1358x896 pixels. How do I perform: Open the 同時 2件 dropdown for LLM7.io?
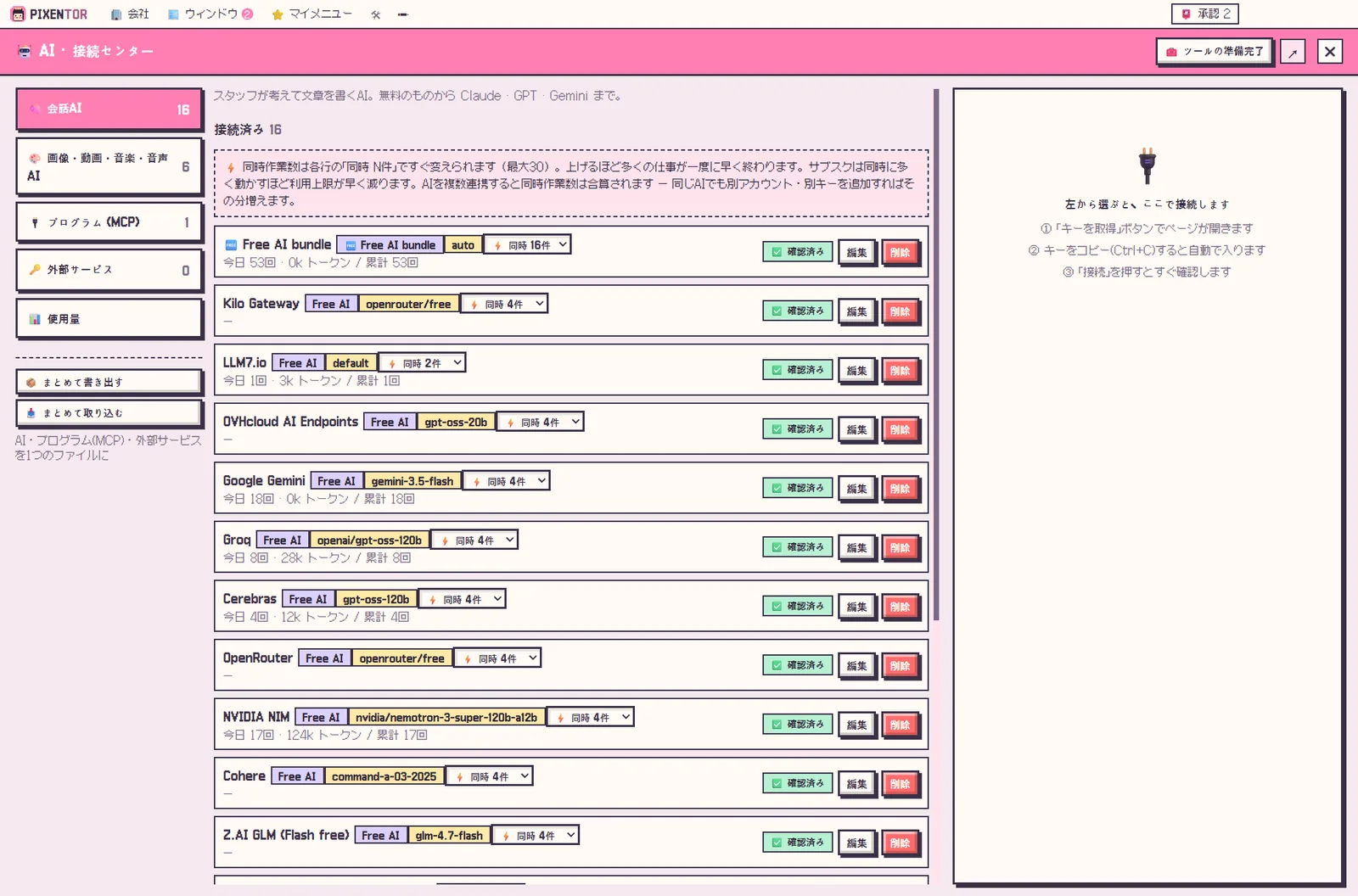tap(422, 362)
